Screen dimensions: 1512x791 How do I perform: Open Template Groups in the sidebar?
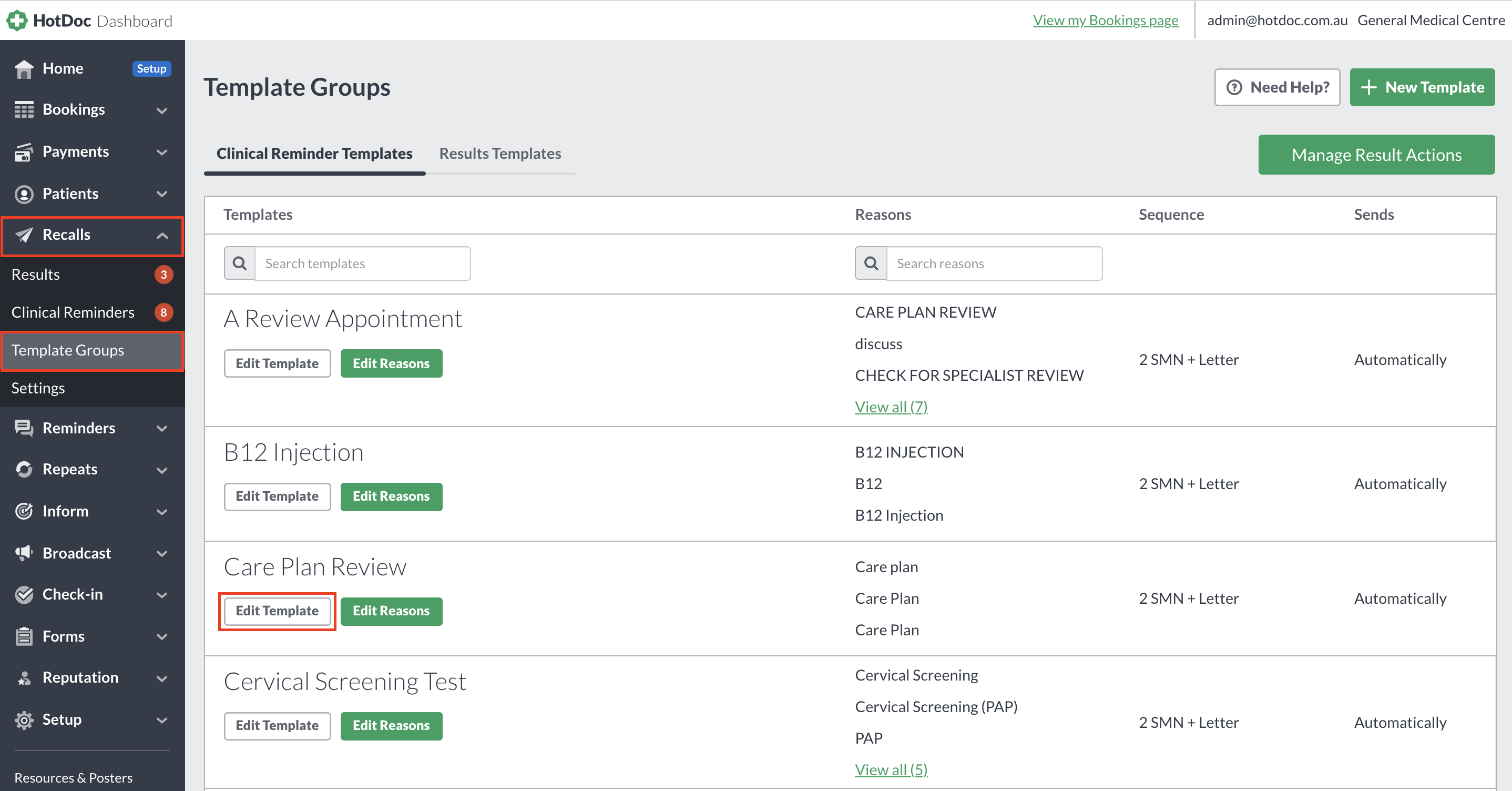coord(92,351)
